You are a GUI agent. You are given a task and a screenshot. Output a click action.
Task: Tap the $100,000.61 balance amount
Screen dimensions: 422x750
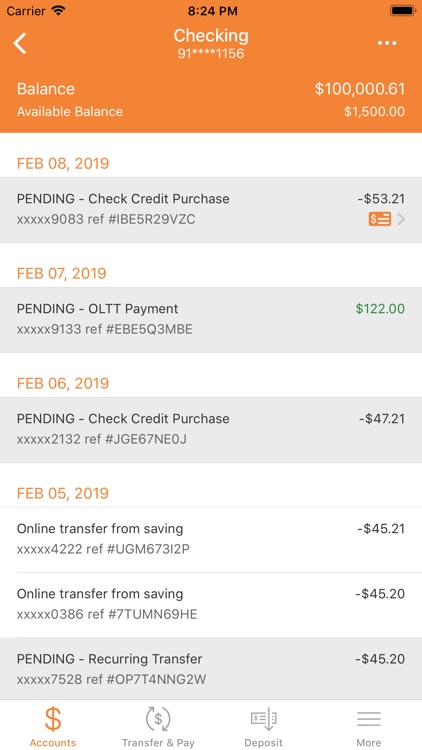pyautogui.click(x=360, y=89)
